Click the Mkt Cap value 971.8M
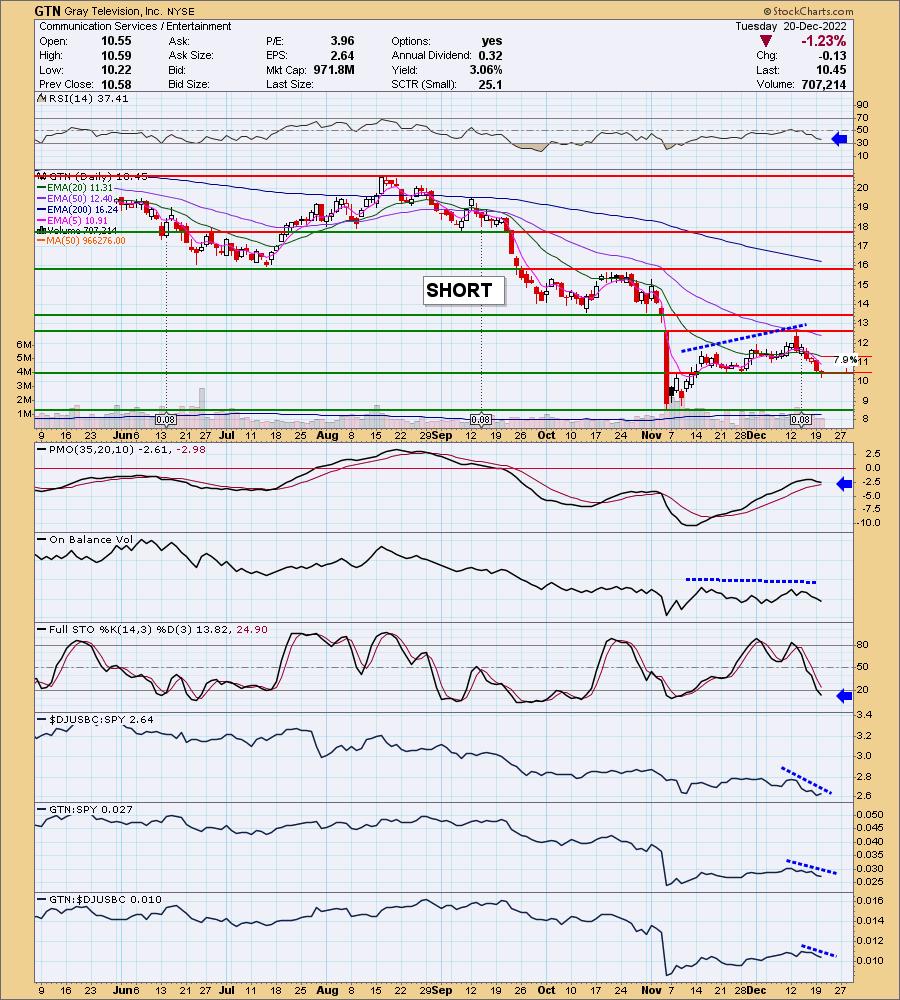The width and height of the screenshot is (900, 1000). click(334, 70)
